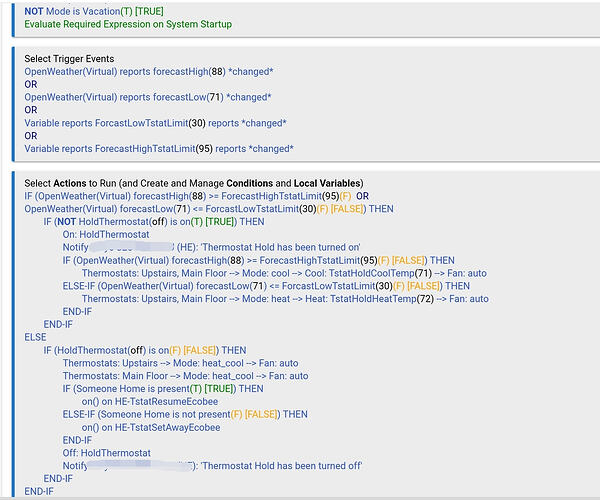600x500 pixels.
Task: Open the ForcastLowTstatLimit(30) variable trigger
Action: point(155,123)
